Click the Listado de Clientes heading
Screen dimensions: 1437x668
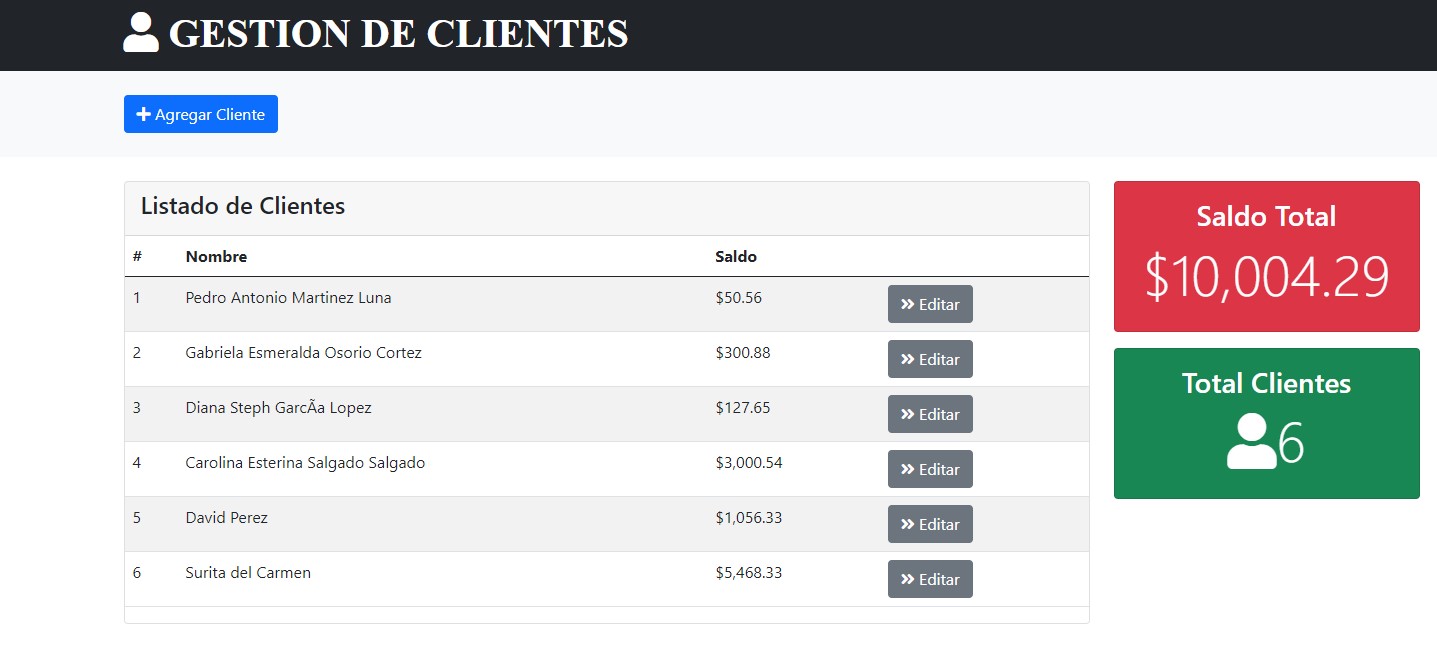(243, 207)
